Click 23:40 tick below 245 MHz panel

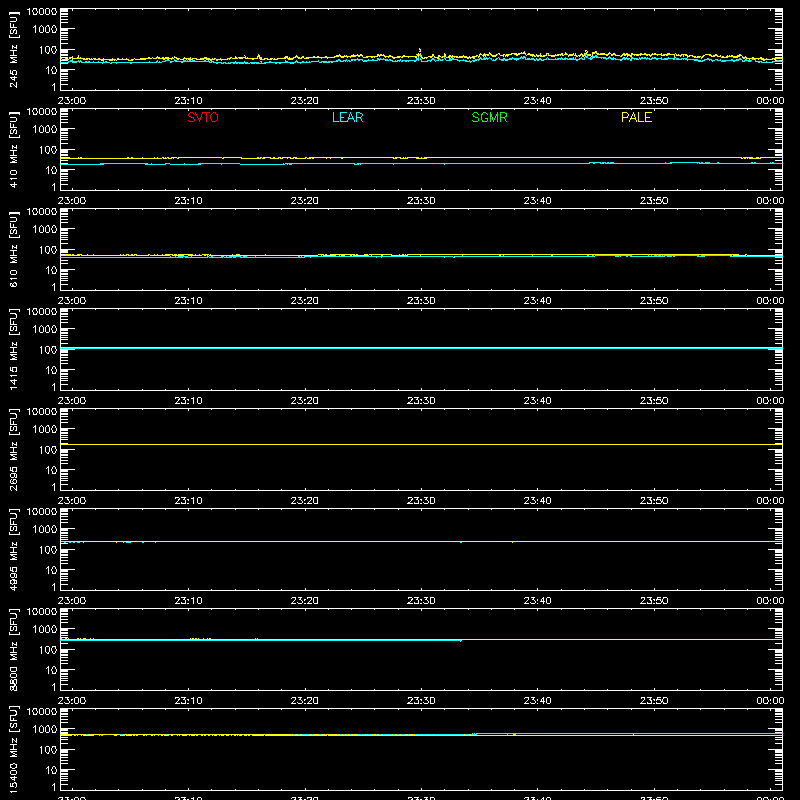pyautogui.click(x=537, y=101)
